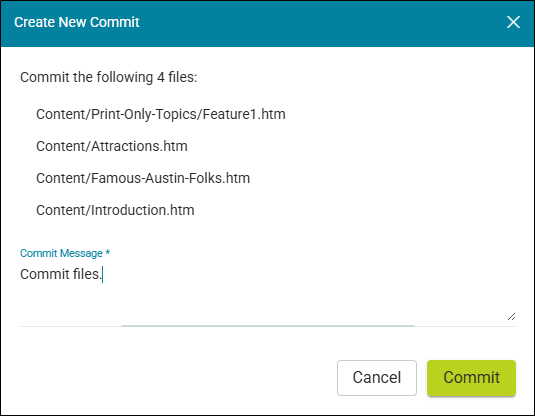Click the green Commit button
535x416 pixels.
pyautogui.click(x=471, y=377)
